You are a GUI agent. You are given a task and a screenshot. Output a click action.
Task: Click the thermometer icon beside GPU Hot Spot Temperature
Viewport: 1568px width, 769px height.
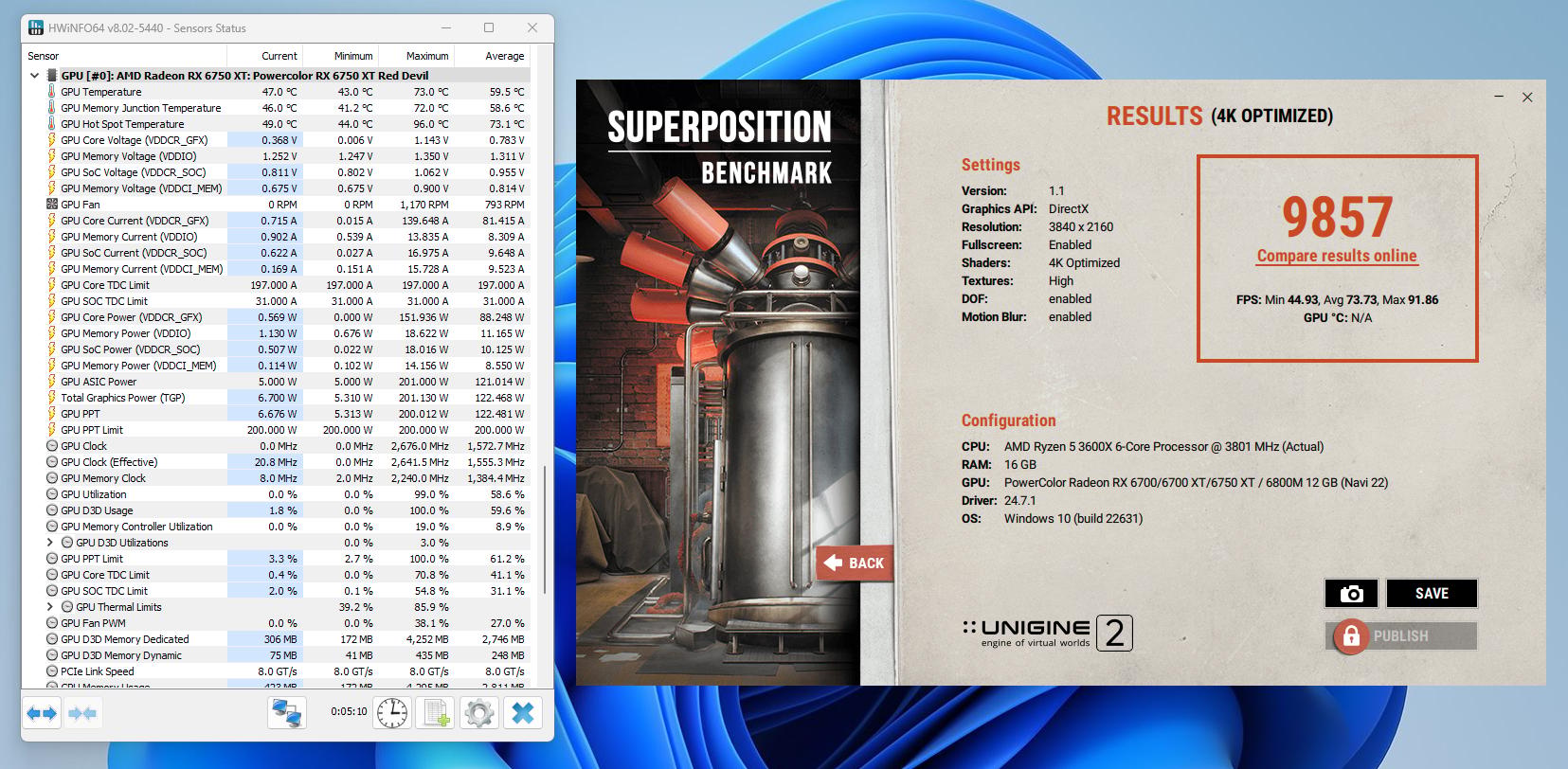(52, 124)
